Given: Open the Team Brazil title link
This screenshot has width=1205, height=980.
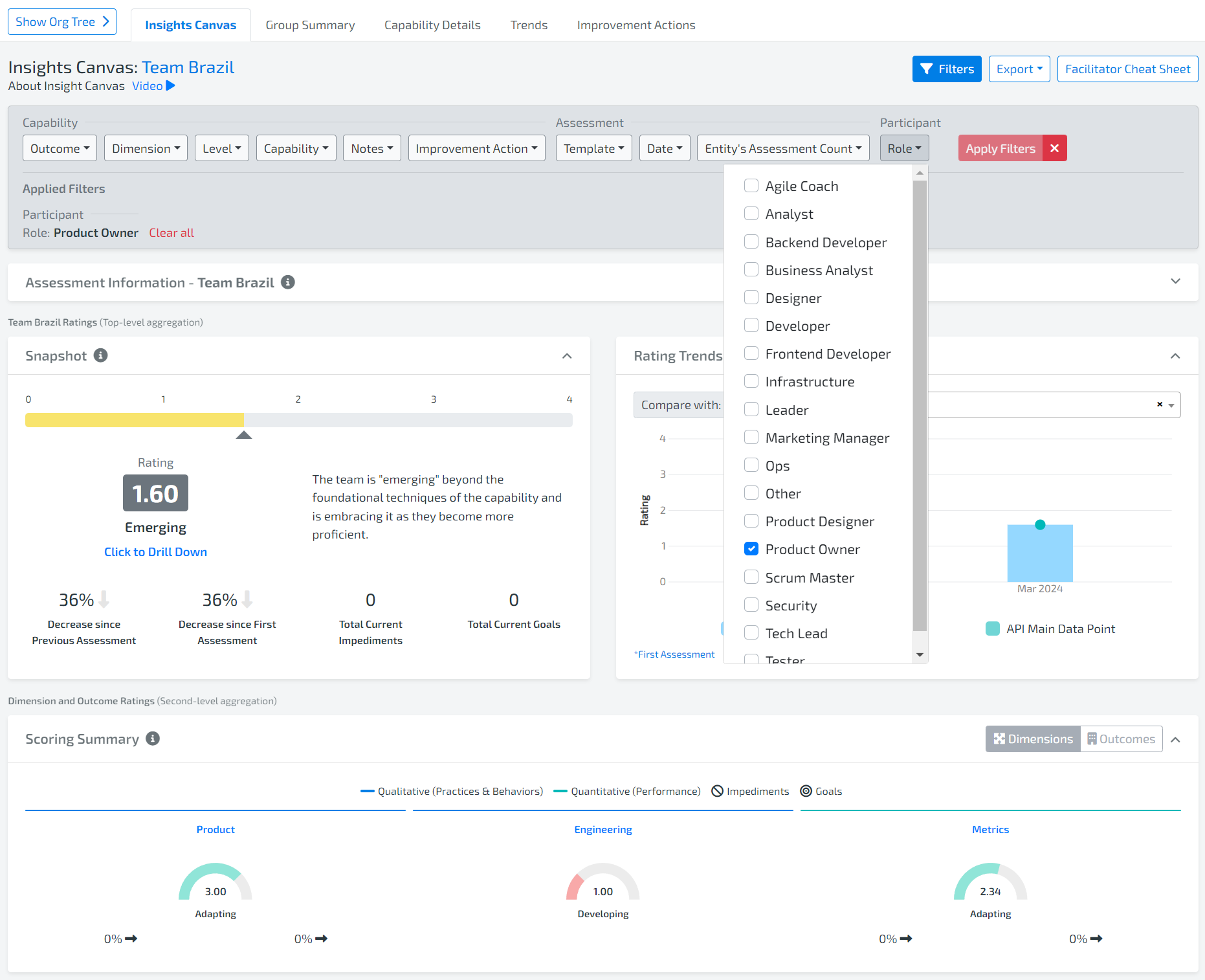Looking at the screenshot, I should tap(188, 67).
